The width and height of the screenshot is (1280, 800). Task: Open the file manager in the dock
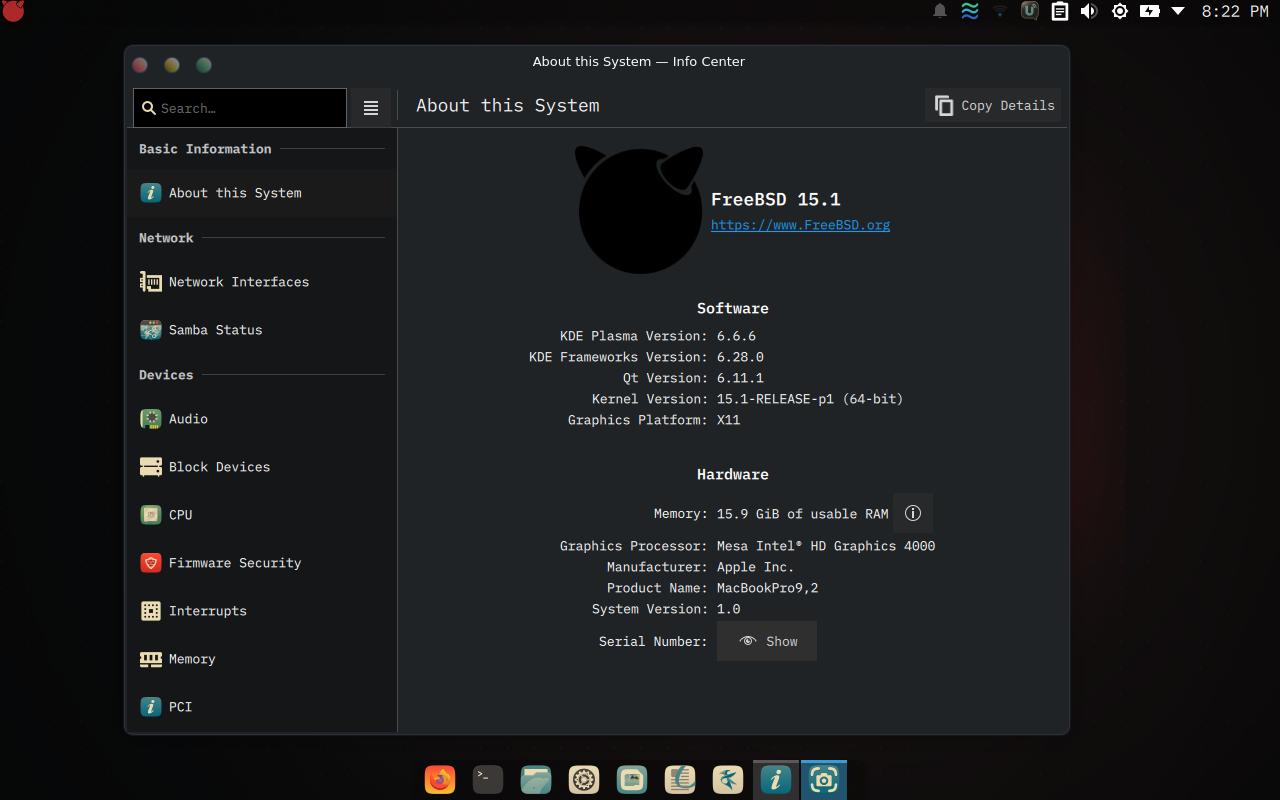(x=536, y=779)
